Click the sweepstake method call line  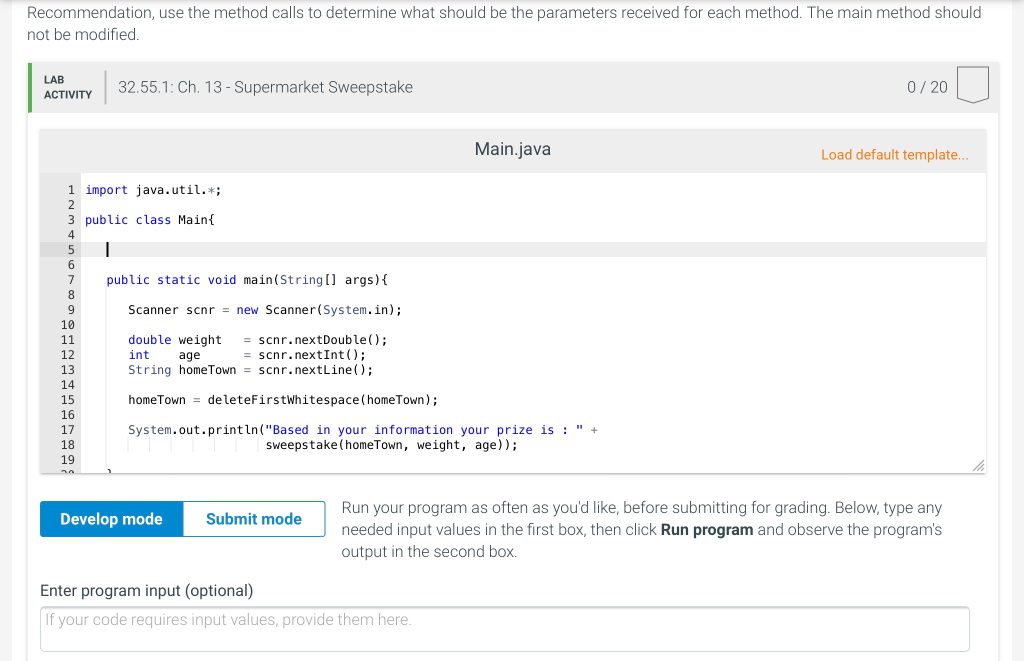(x=391, y=445)
